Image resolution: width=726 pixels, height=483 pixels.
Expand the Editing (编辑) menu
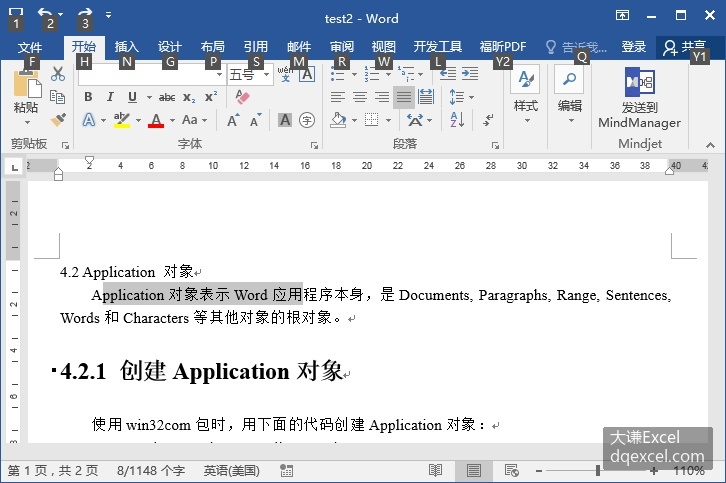tap(570, 96)
